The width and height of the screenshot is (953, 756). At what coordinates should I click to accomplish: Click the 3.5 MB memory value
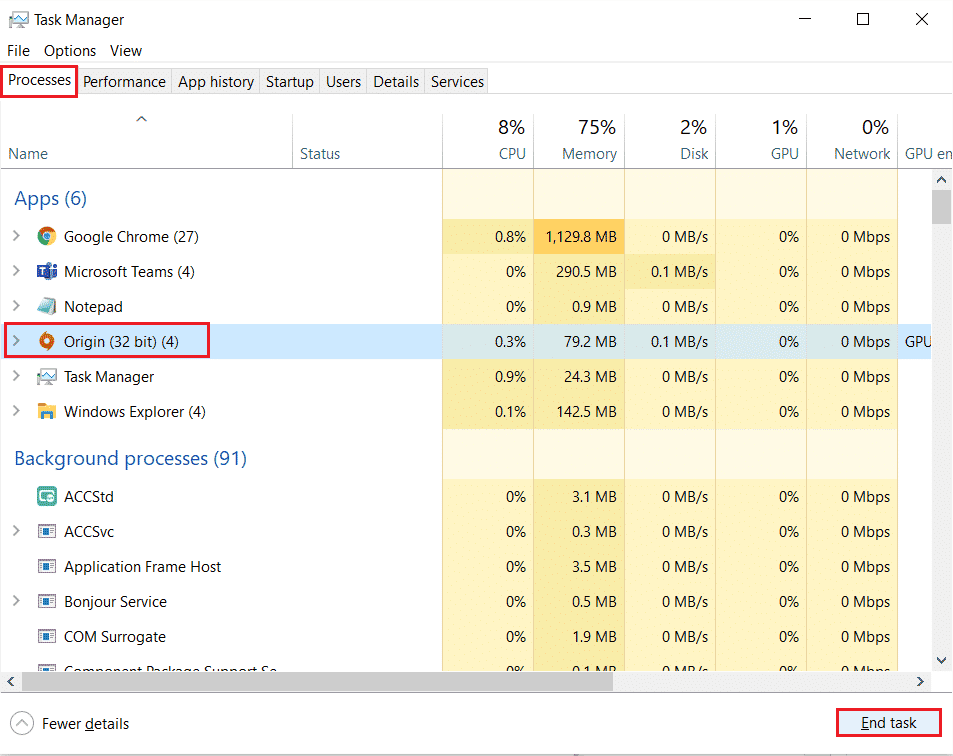pos(594,566)
